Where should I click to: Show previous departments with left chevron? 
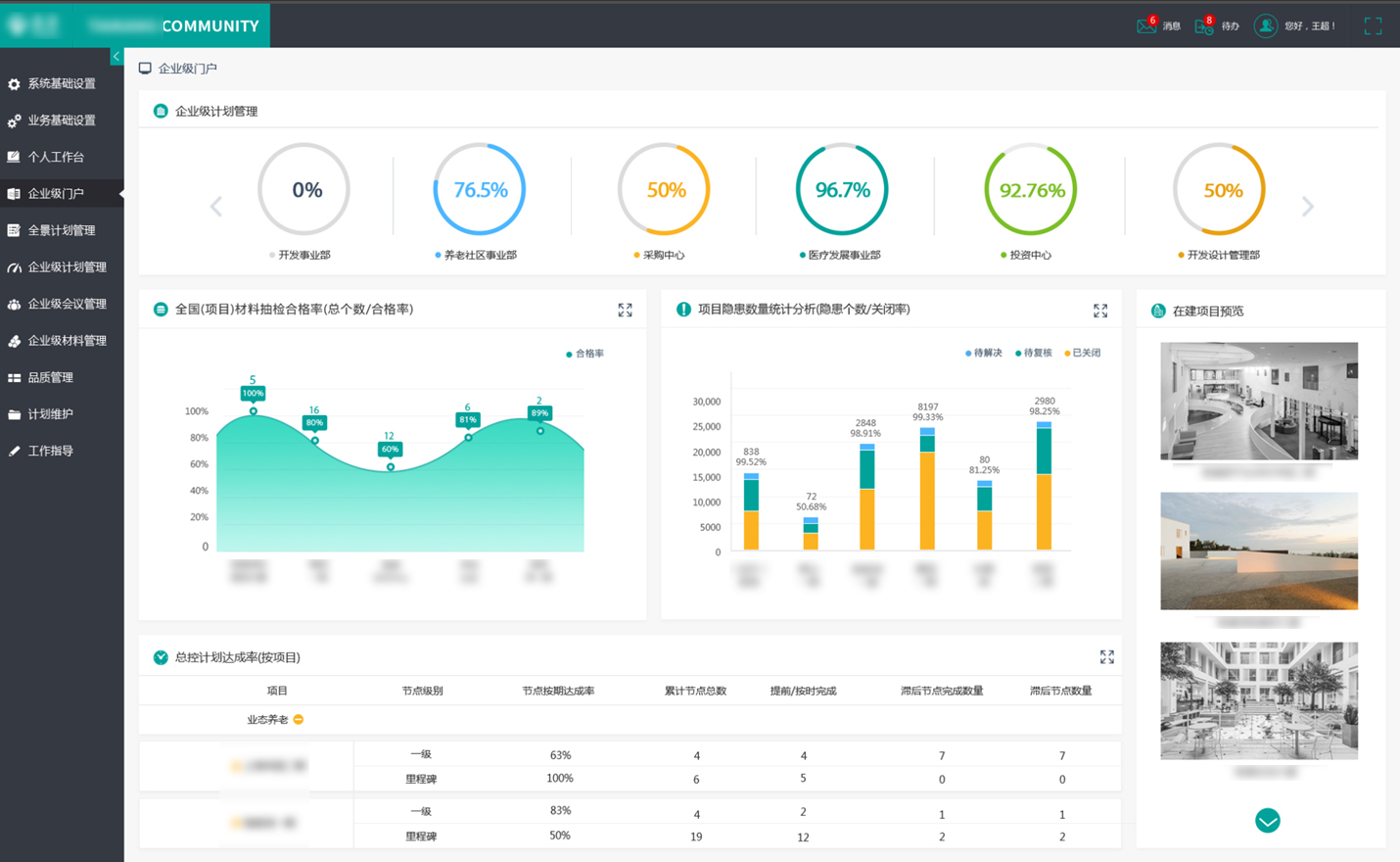(x=216, y=207)
